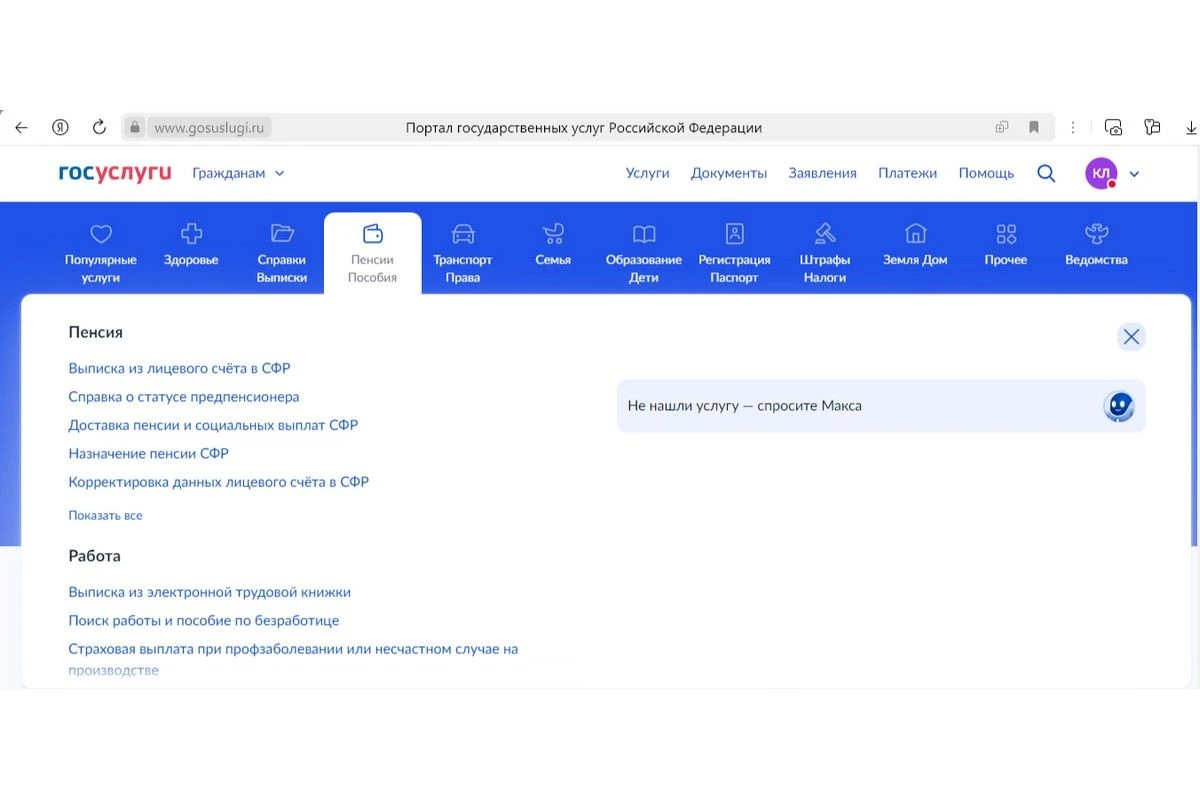
Task: Open the Семья stroller category
Action: pos(553,245)
